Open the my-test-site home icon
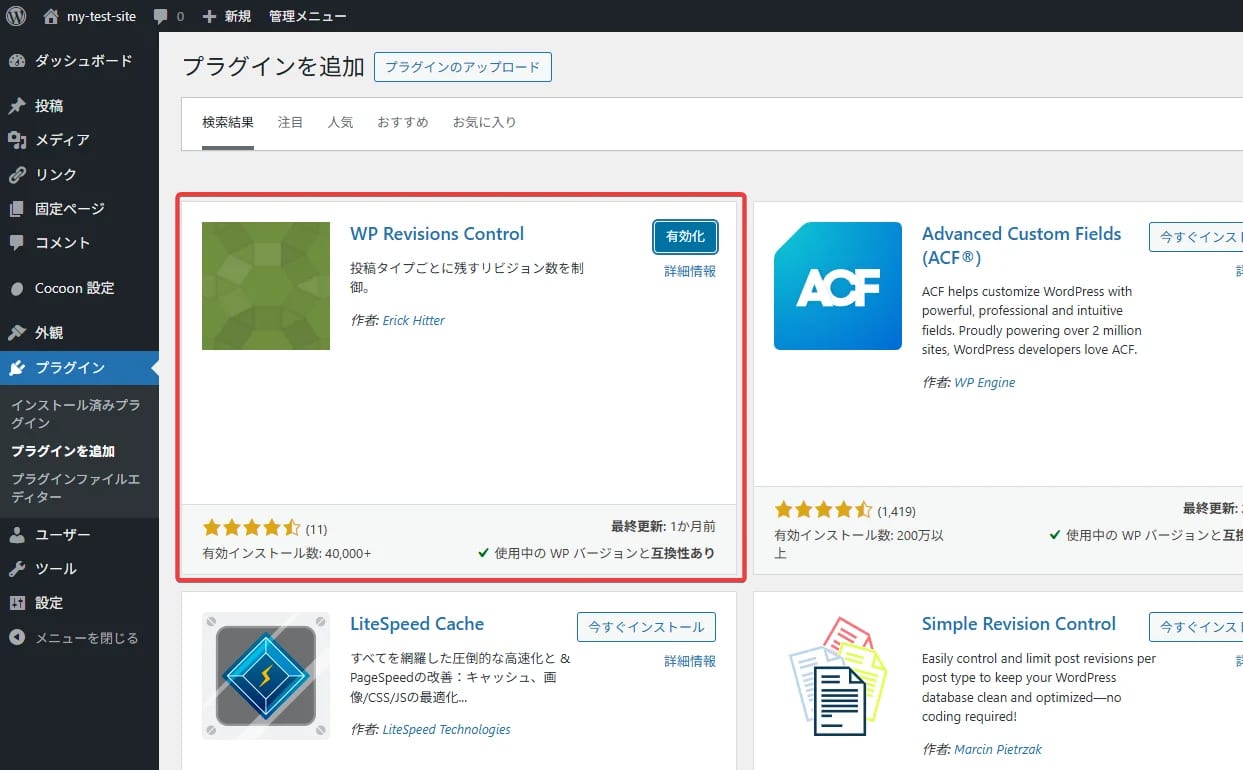 point(51,16)
